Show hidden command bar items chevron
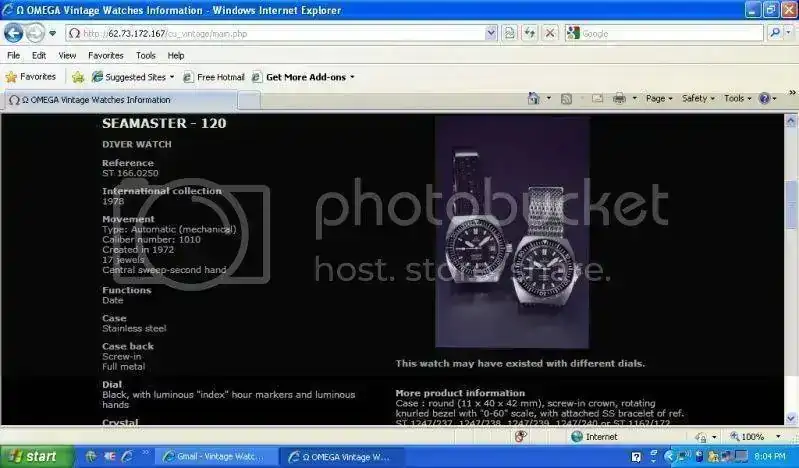 (792, 93)
